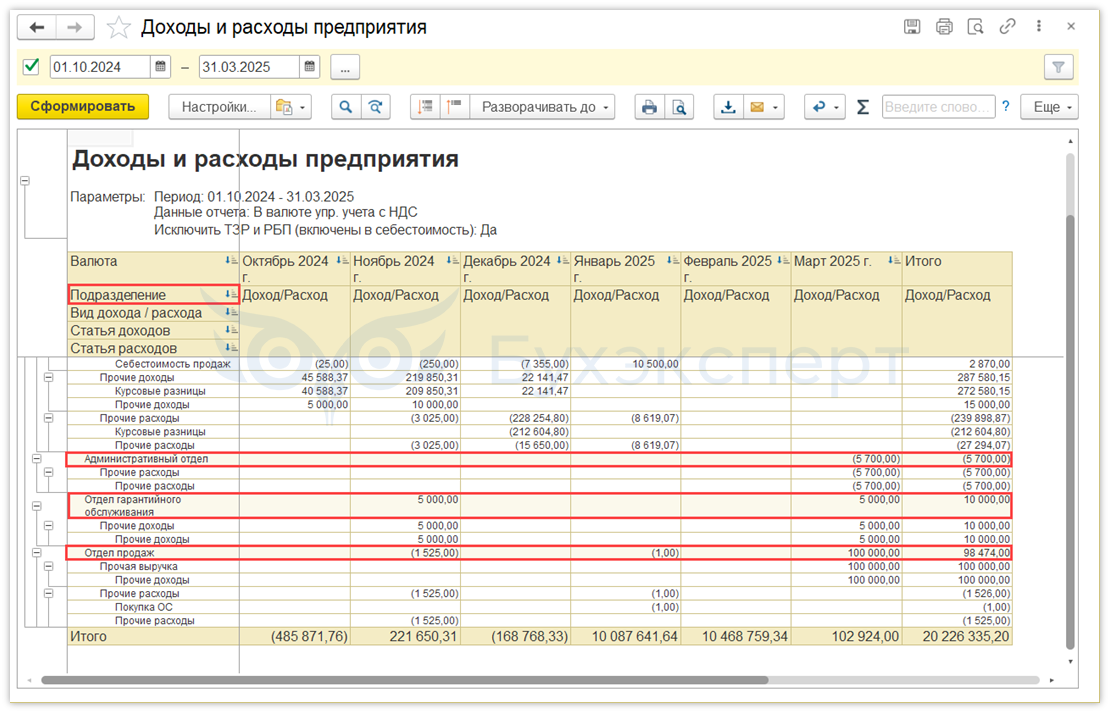The width and height of the screenshot is (1110, 713).
Task: Open the Разворачивать до dropdown
Action: pos(542,107)
